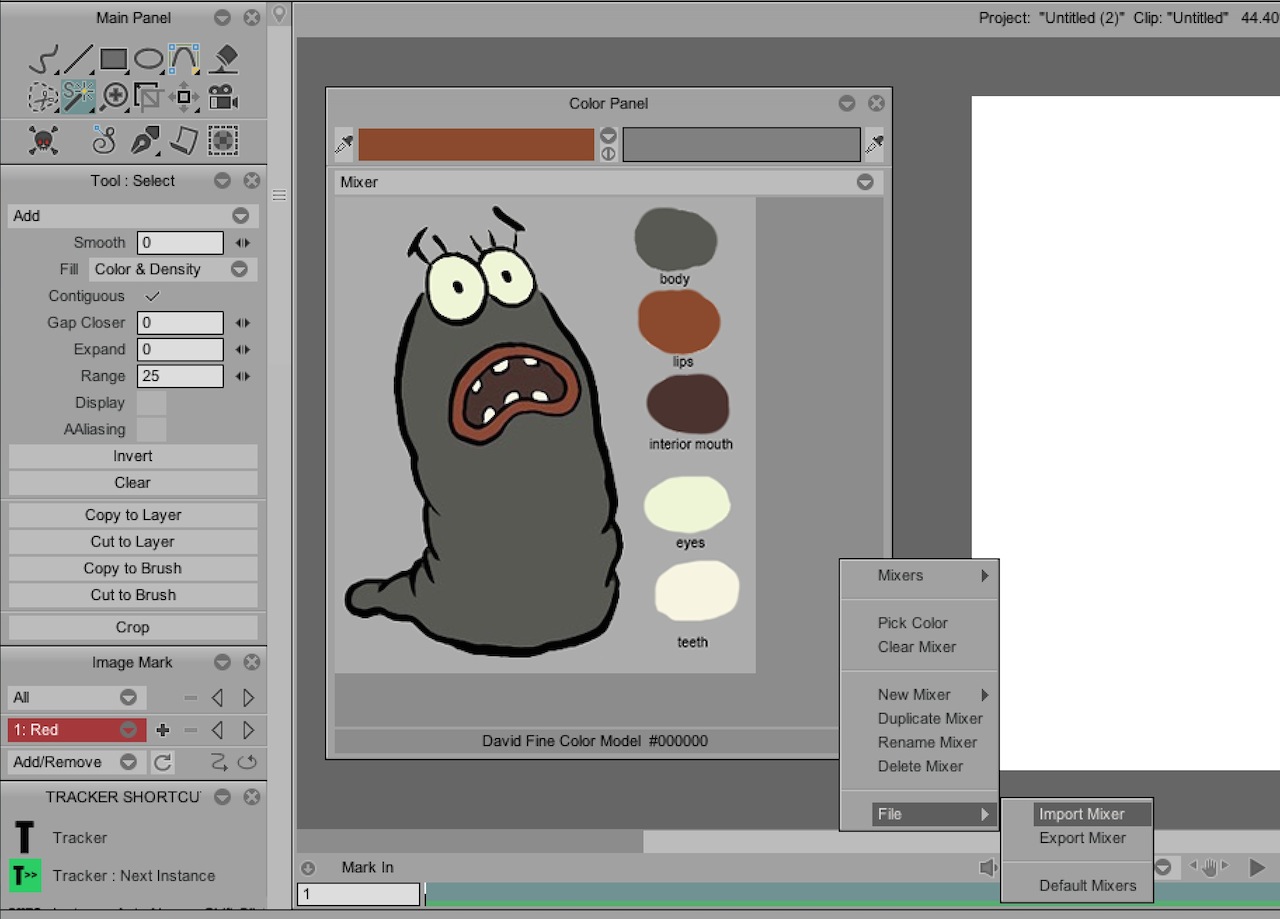Click the paper sheet icon
Screen dimensions: 1280x919
[183, 141]
